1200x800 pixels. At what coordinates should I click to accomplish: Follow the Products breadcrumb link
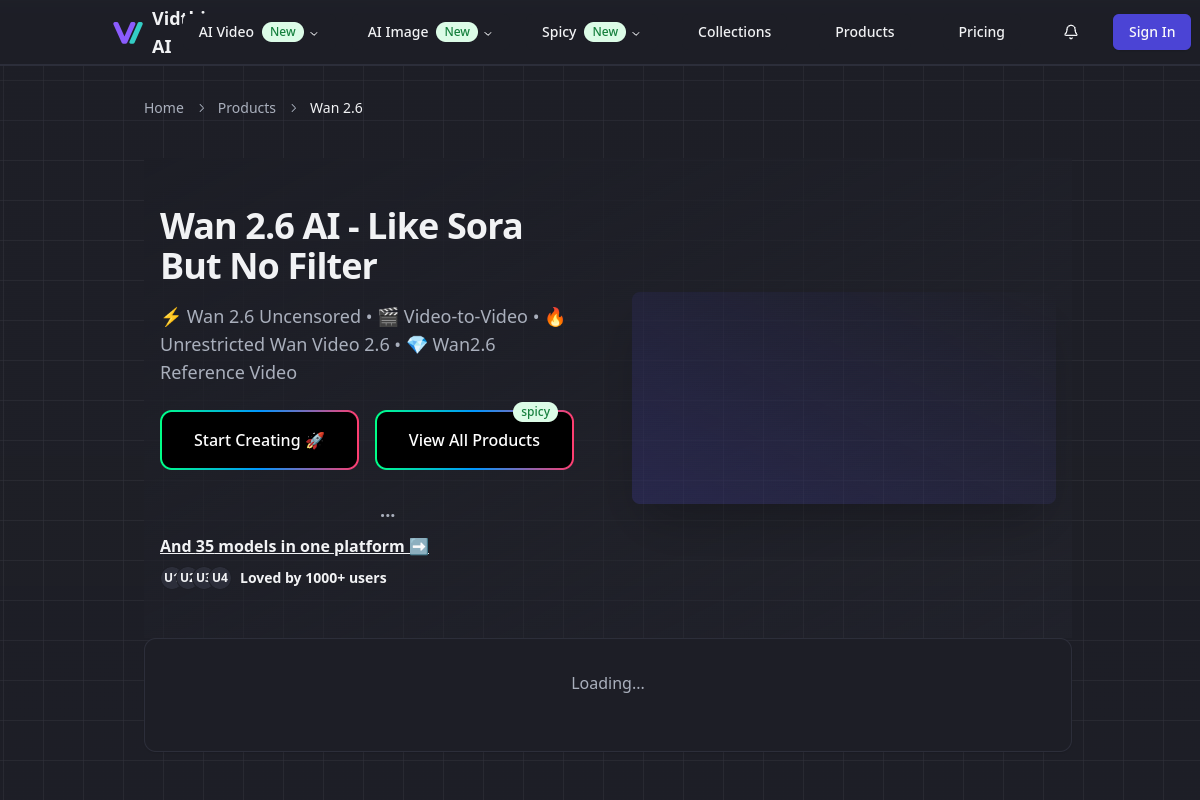(x=246, y=107)
